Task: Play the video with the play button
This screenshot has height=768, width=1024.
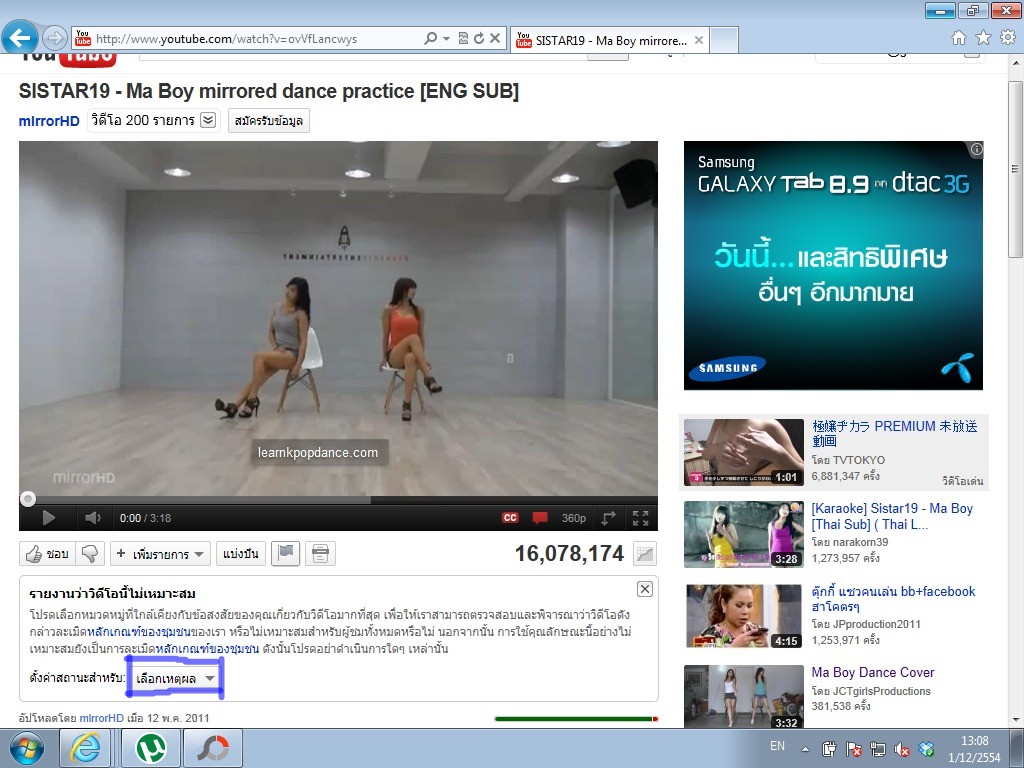Action: click(x=48, y=518)
